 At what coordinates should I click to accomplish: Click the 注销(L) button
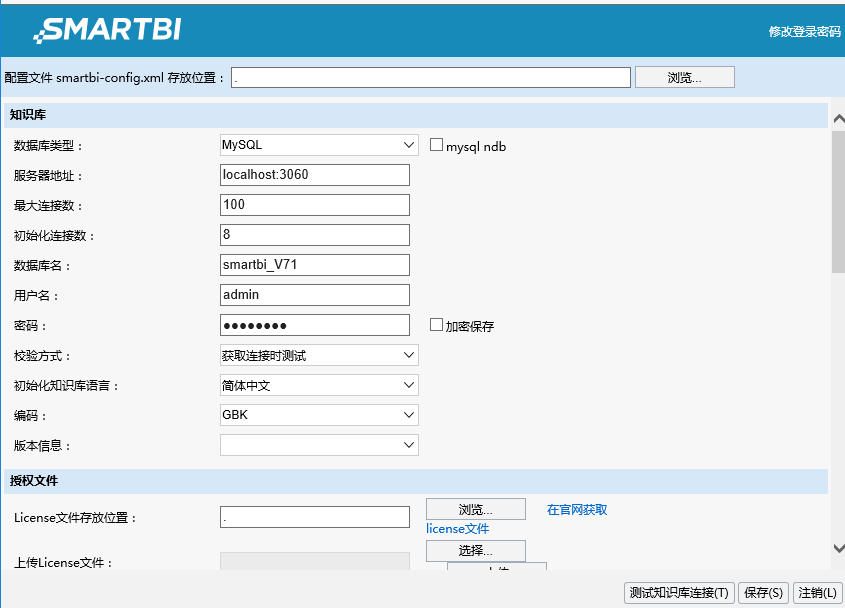[x=818, y=593]
